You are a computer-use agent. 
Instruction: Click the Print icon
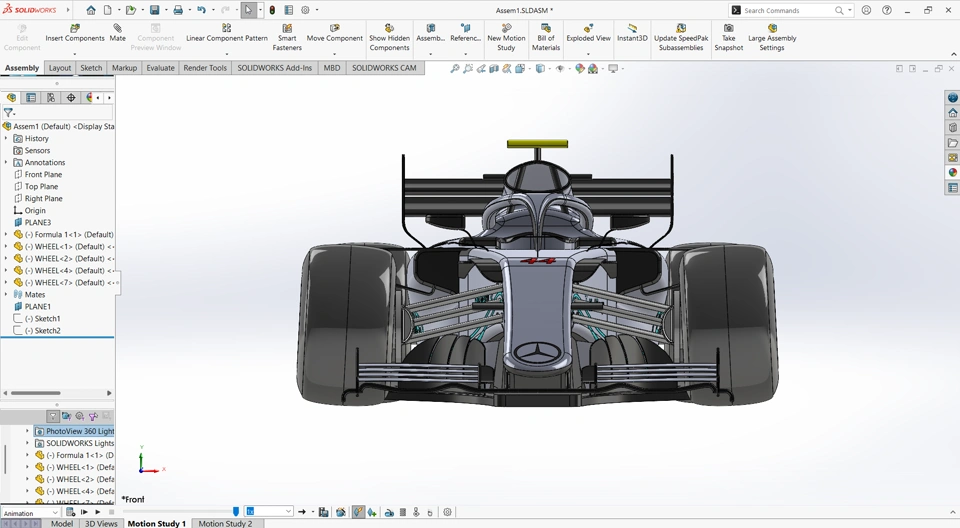pyautogui.click(x=178, y=10)
